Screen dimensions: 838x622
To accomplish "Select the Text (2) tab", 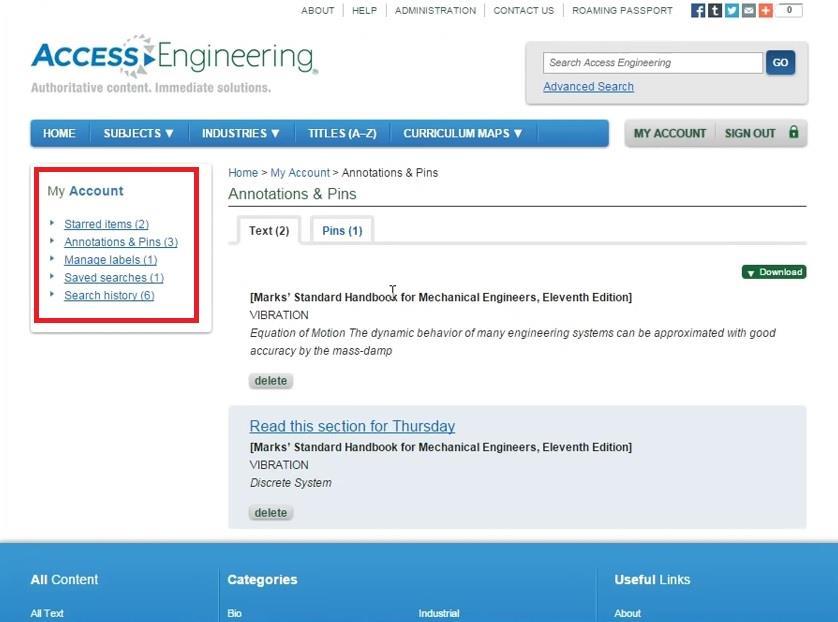I will 269,231.
